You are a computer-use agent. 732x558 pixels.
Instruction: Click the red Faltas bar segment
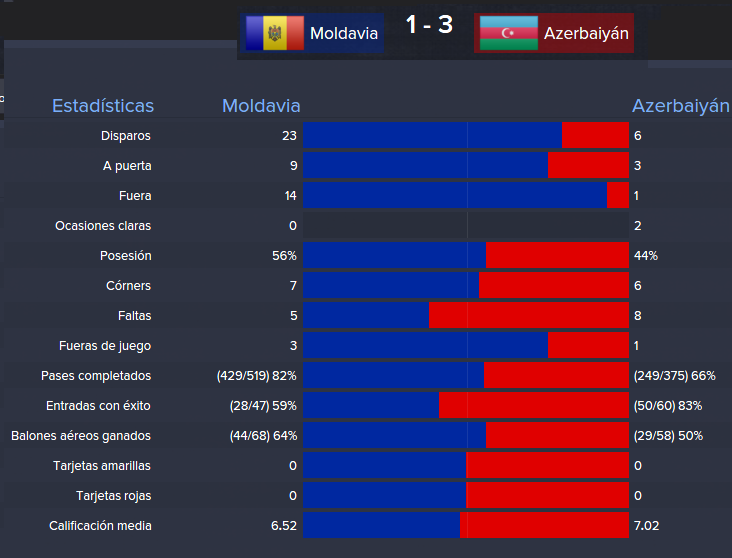(529, 316)
